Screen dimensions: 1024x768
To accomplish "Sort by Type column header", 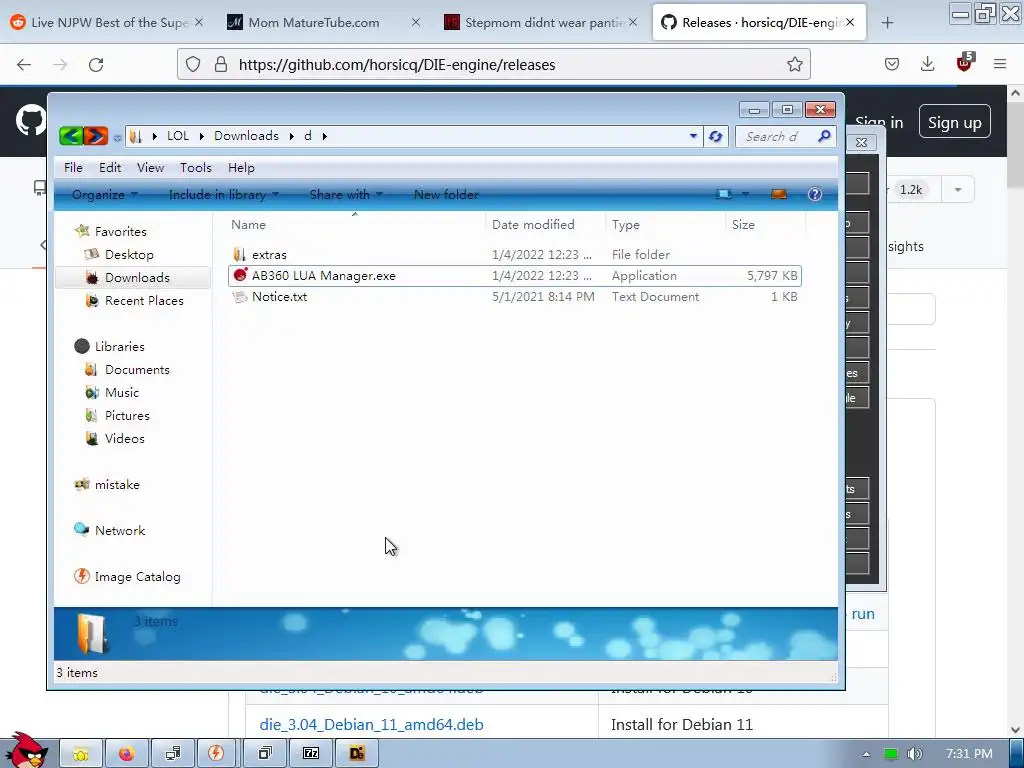I will [x=665, y=224].
